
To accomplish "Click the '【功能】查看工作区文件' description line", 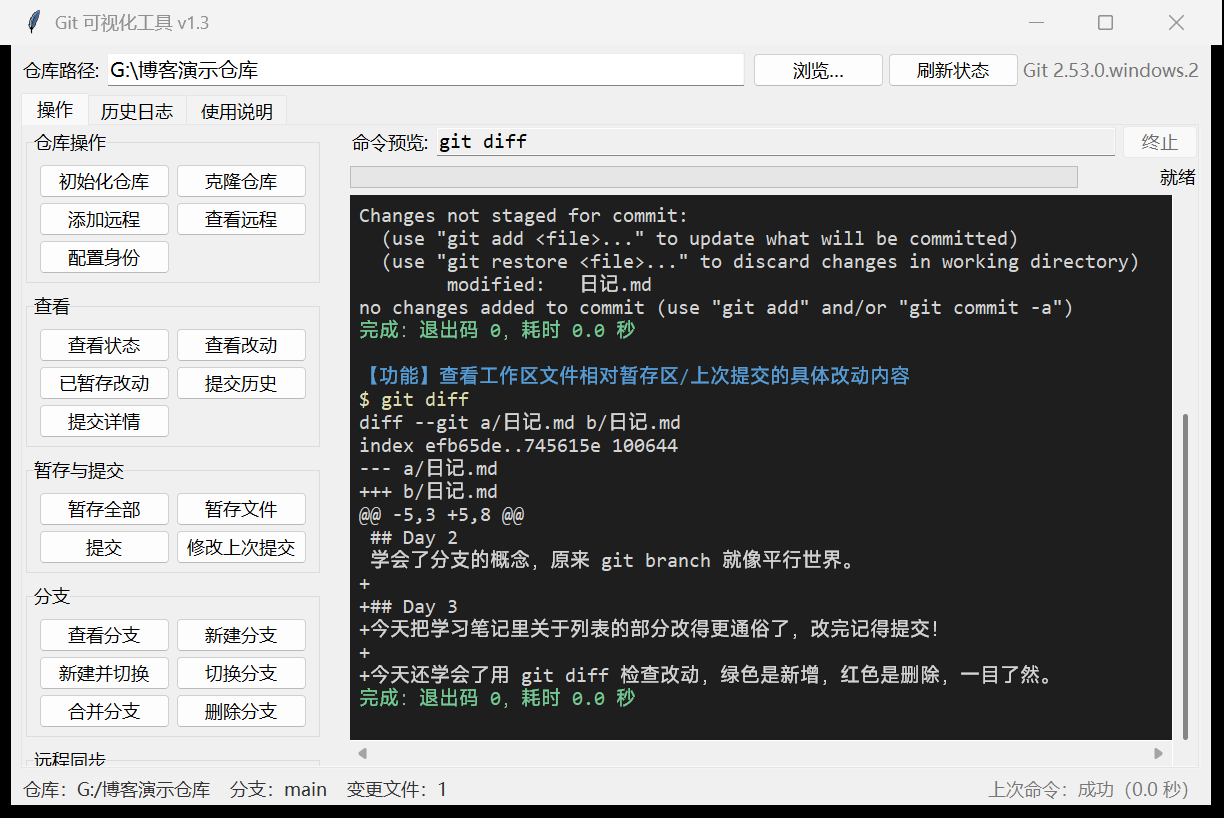I will 635,376.
